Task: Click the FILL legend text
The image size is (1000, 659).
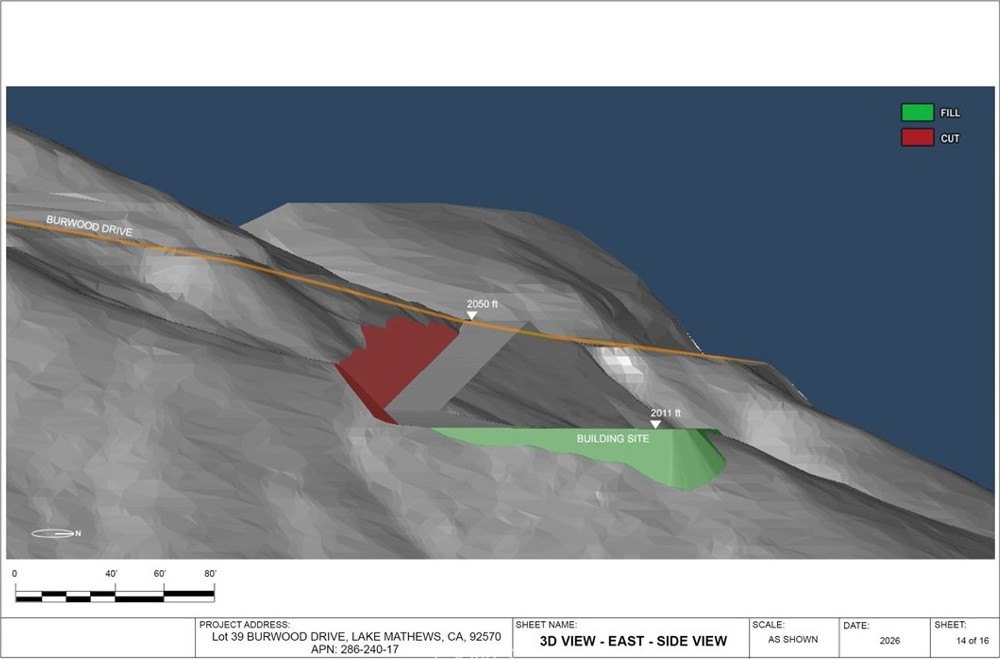Action: pyautogui.click(x=950, y=114)
